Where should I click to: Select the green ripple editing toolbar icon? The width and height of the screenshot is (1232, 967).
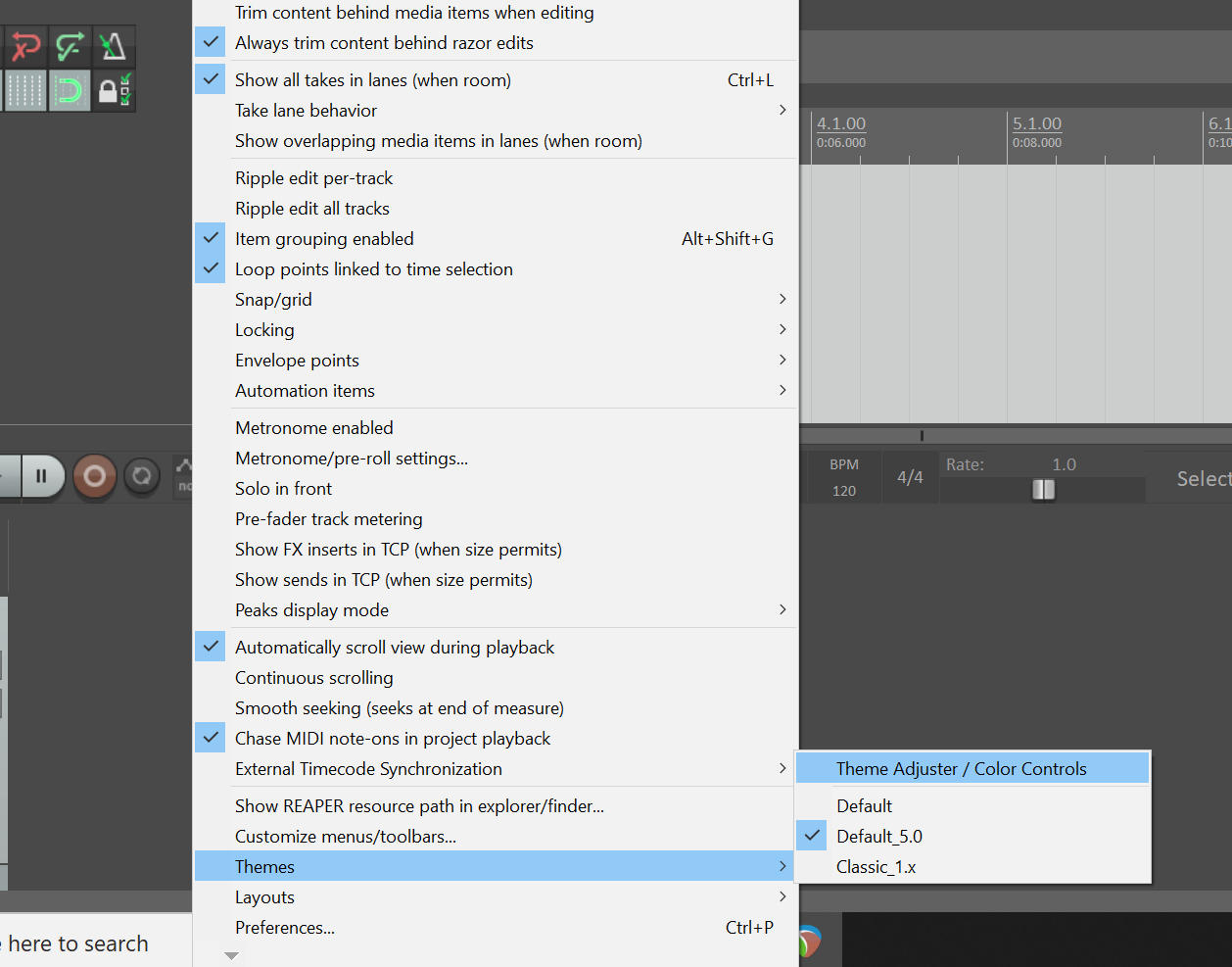point(70,46)
